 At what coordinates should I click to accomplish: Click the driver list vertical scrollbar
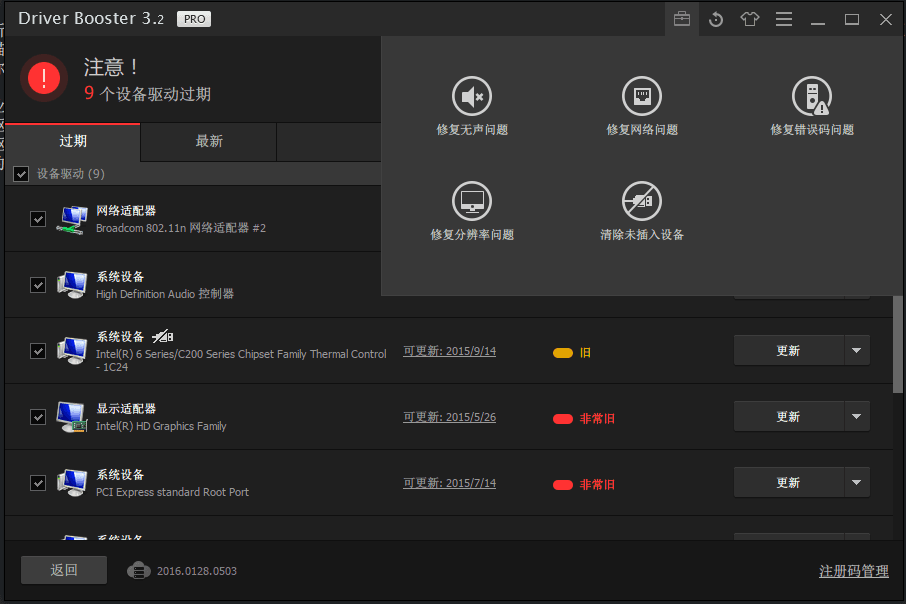click(x=897, y=344)
